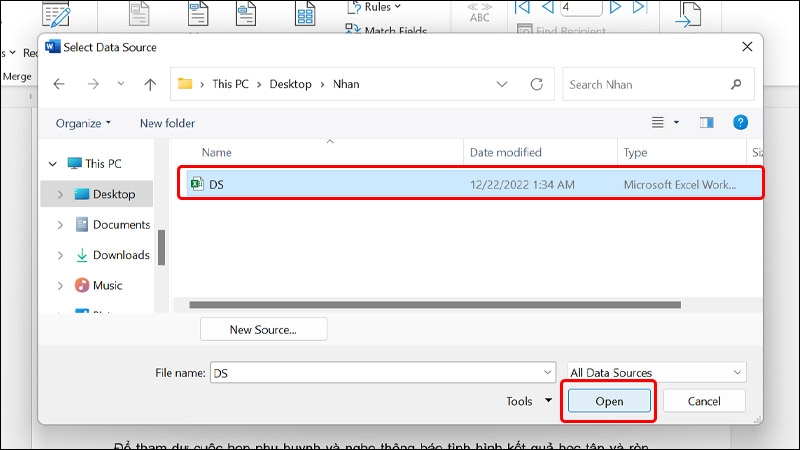This screenshot has height=450, width=800.
Task: Click Insert Merge Field grid icon in ribbon
Action: click(305, 14)
